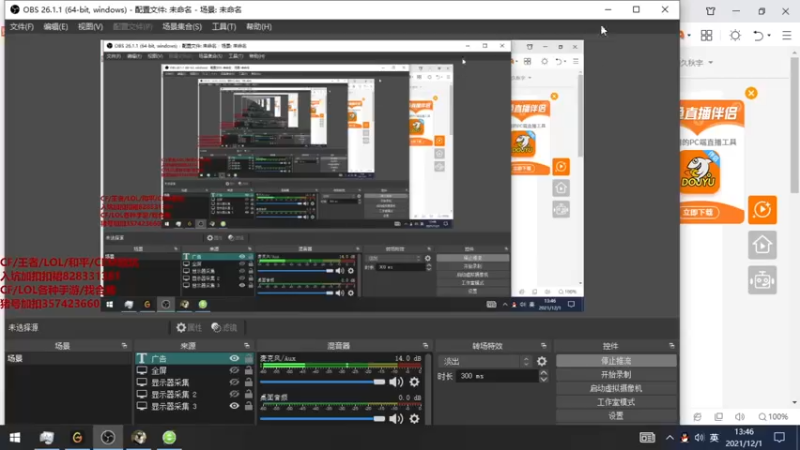Image resolution: width=800 pixels, height=450 pixels.
Task: Select 场景 in the scenes list
Action: point(68,359)
